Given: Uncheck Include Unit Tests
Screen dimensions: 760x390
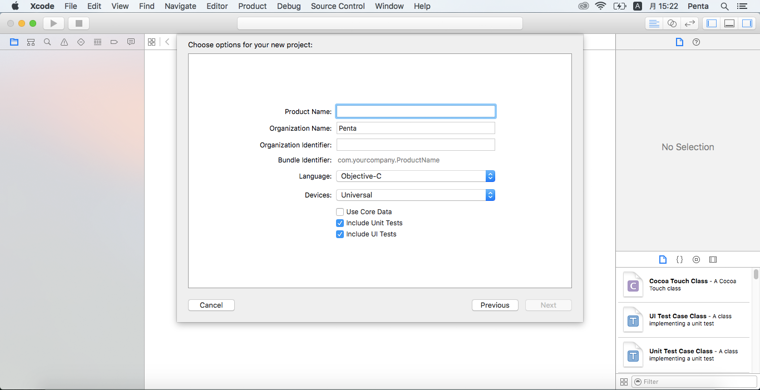Looking at the screenshot, I should [340, 223].
